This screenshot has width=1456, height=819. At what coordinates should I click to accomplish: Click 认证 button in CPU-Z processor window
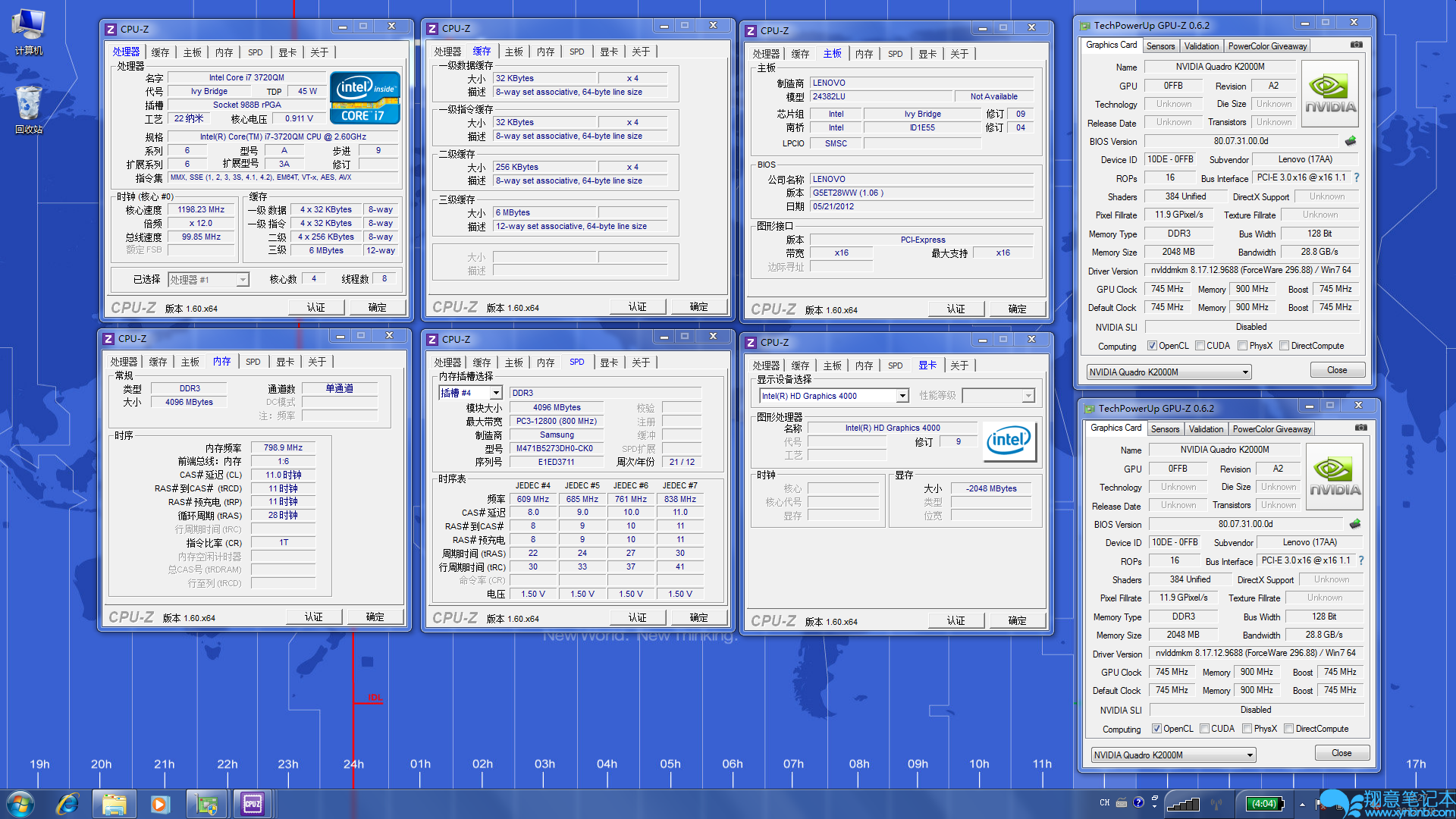coord(316,307)
